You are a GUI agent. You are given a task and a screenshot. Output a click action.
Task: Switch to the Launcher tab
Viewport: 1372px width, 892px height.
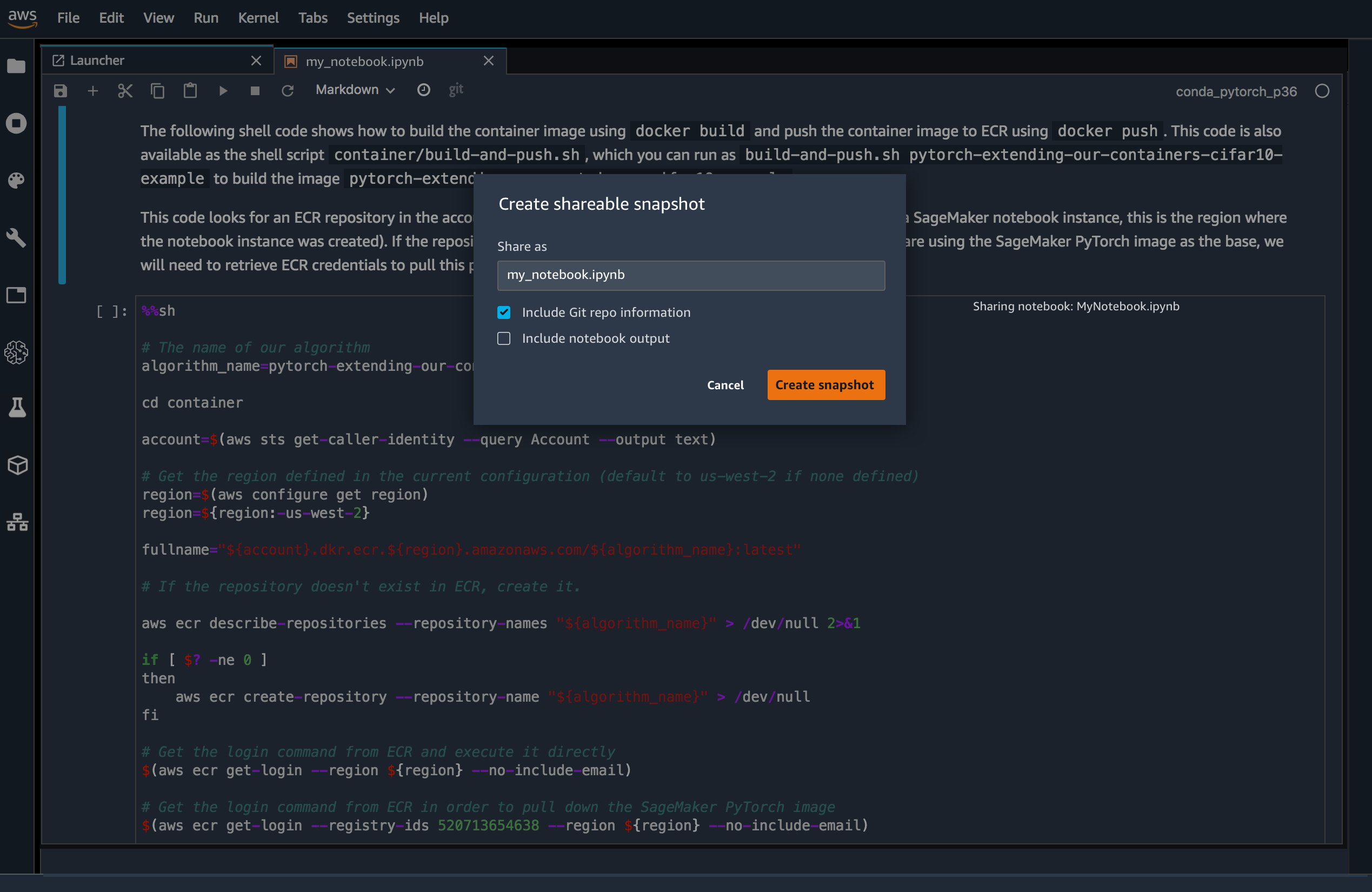click(x=97, y=61)
